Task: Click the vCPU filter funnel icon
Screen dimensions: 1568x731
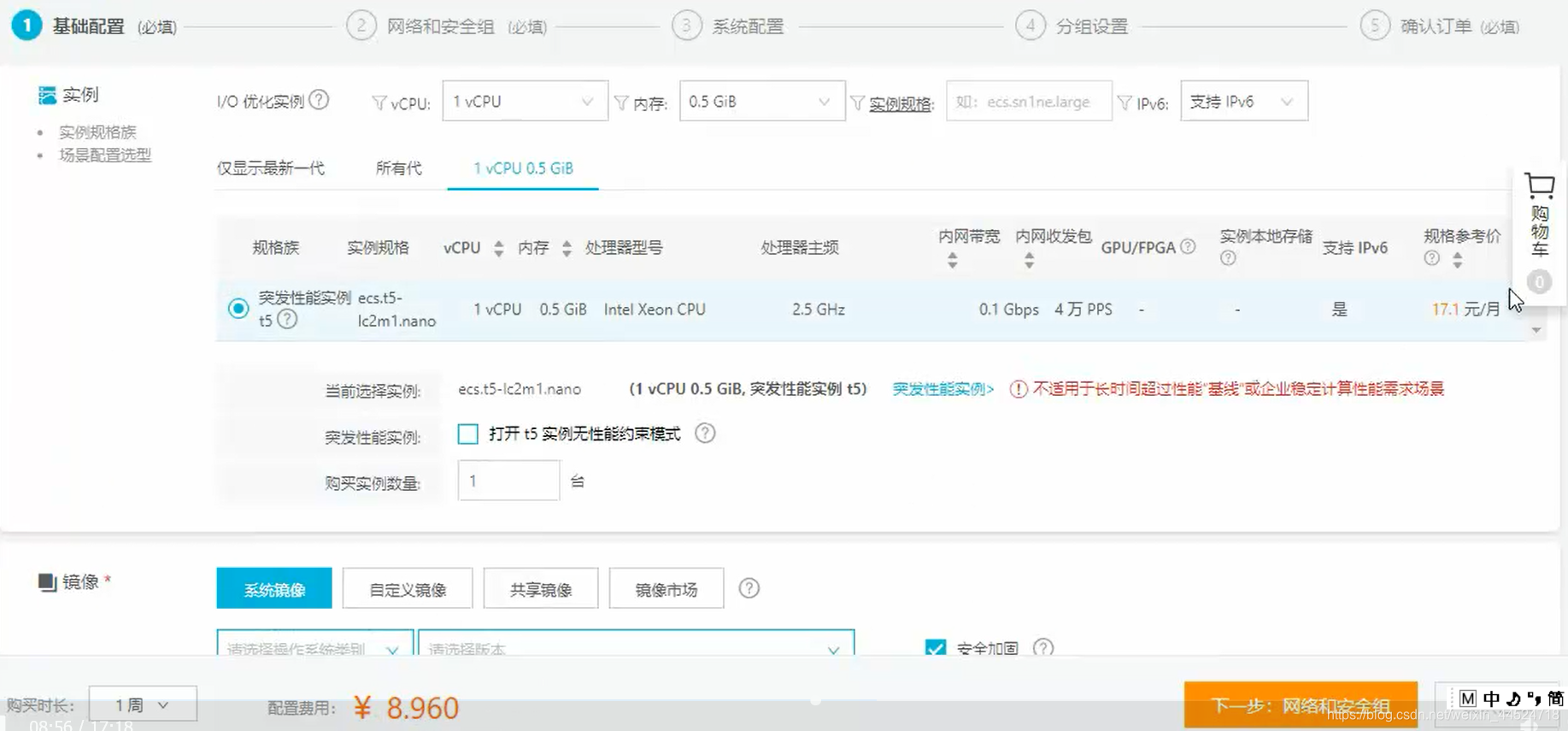Action: (379, 103)
